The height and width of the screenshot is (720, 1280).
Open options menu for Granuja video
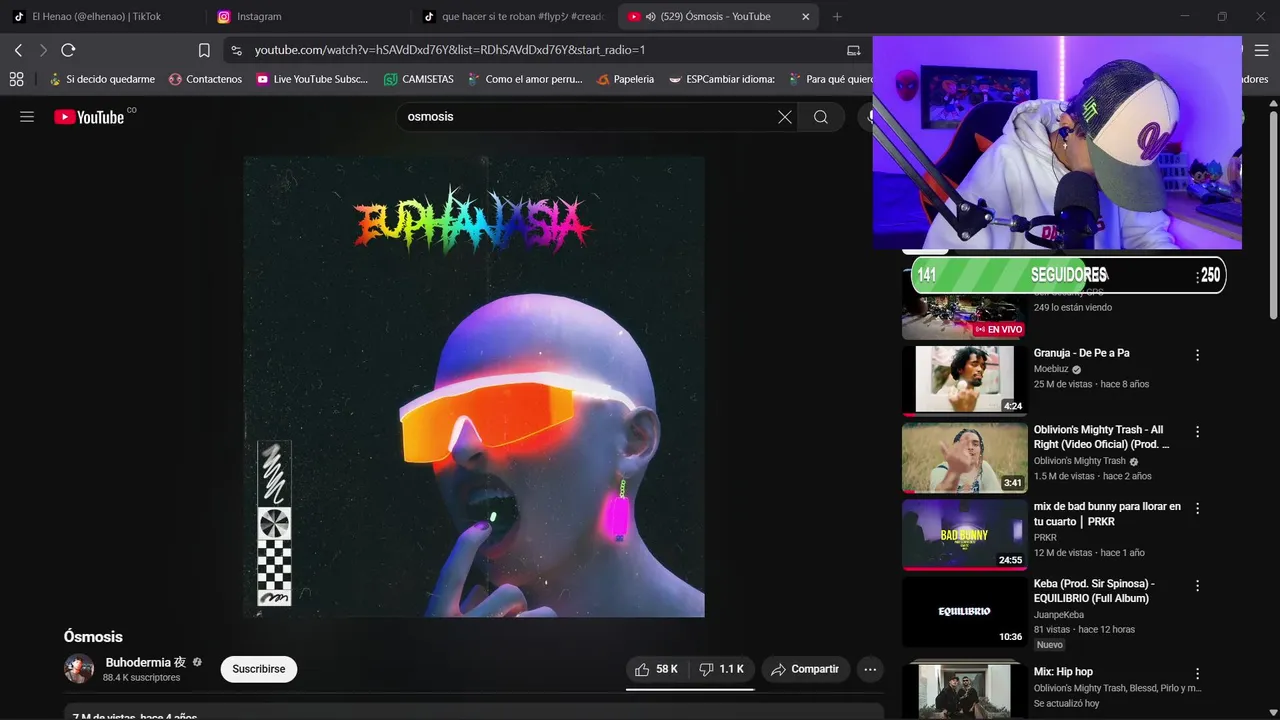click(x=1197, y=355)
